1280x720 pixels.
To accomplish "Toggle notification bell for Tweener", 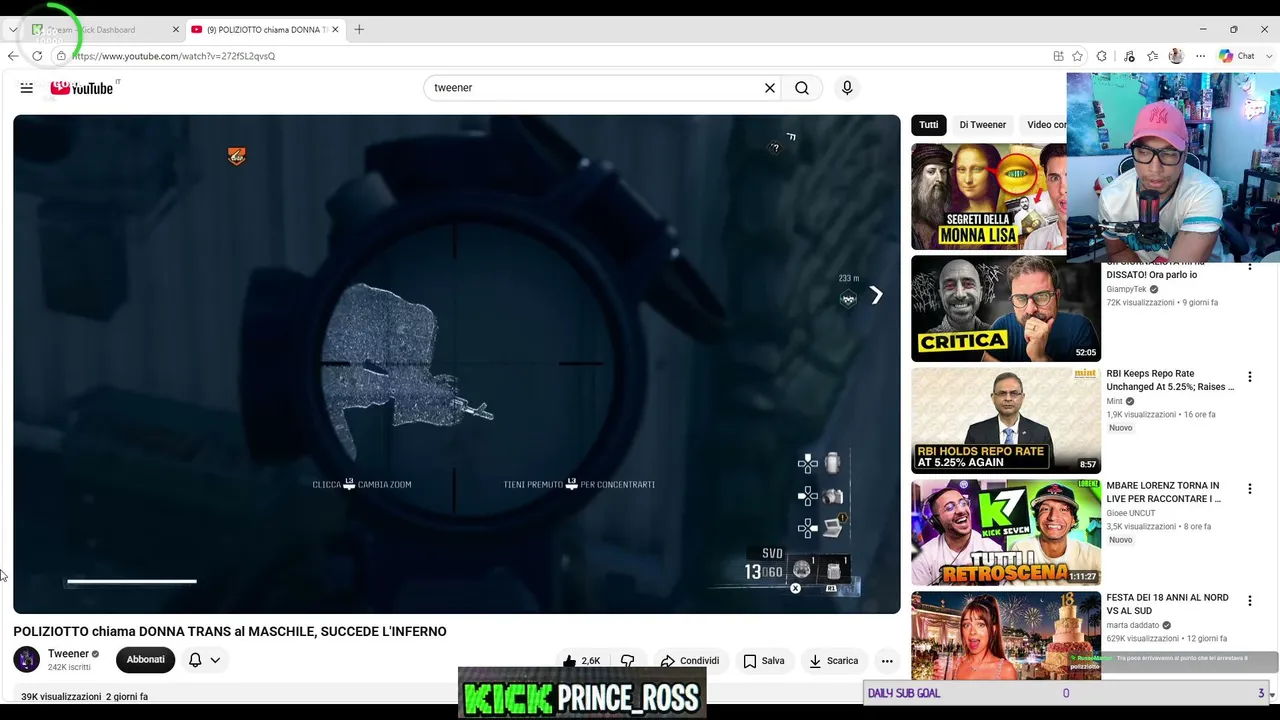I will [x=195, y=660].
